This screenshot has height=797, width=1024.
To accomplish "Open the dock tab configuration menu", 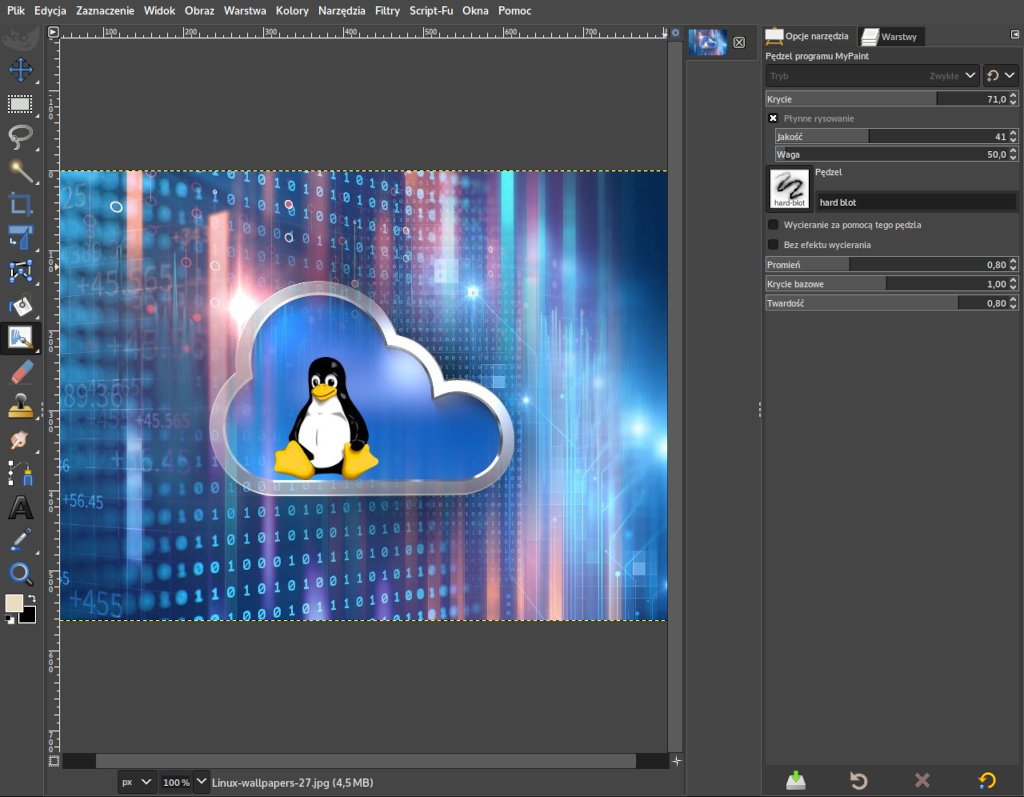I will coord(1015,34).
